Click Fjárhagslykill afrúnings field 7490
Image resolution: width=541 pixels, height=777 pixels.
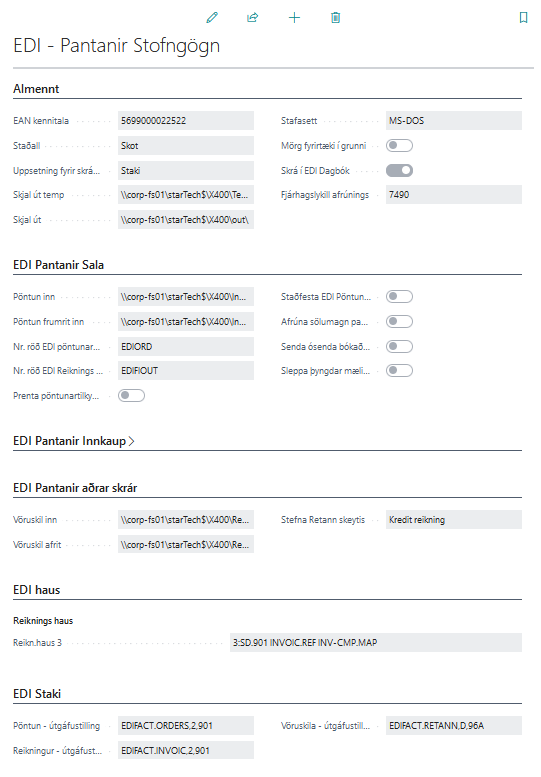pyautogui.click(x=454, y=195)
